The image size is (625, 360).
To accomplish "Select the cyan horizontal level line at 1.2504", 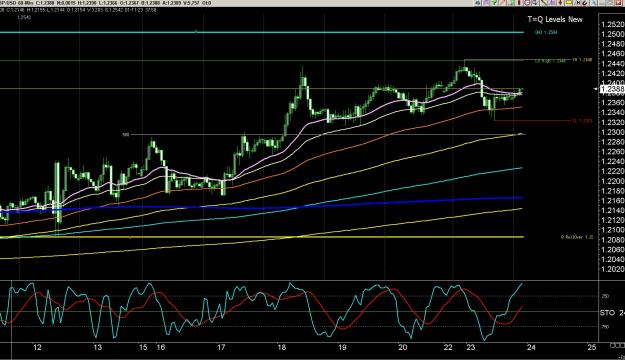I will (261, 32).
